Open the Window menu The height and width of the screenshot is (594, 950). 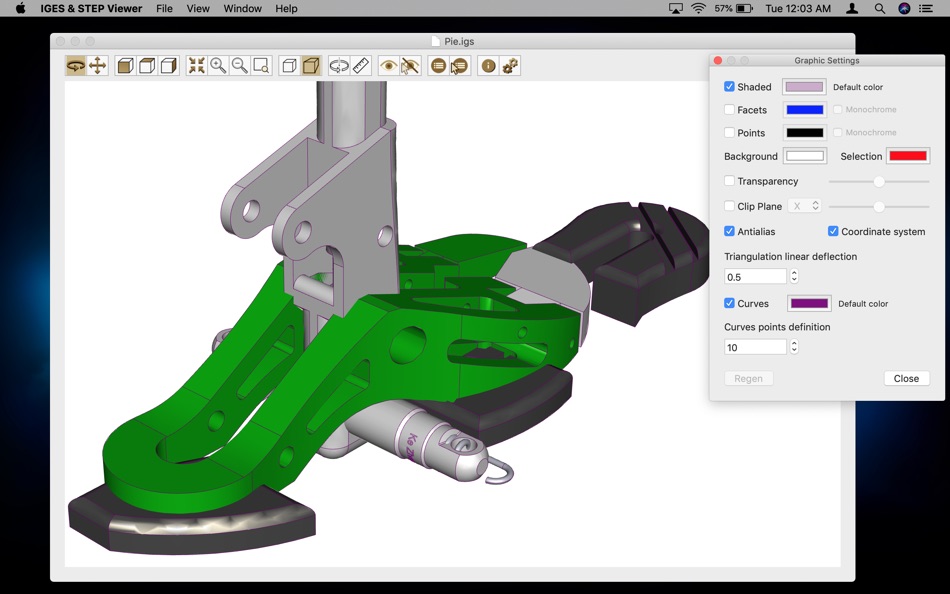pyautogui.click(x=242, y=8)
